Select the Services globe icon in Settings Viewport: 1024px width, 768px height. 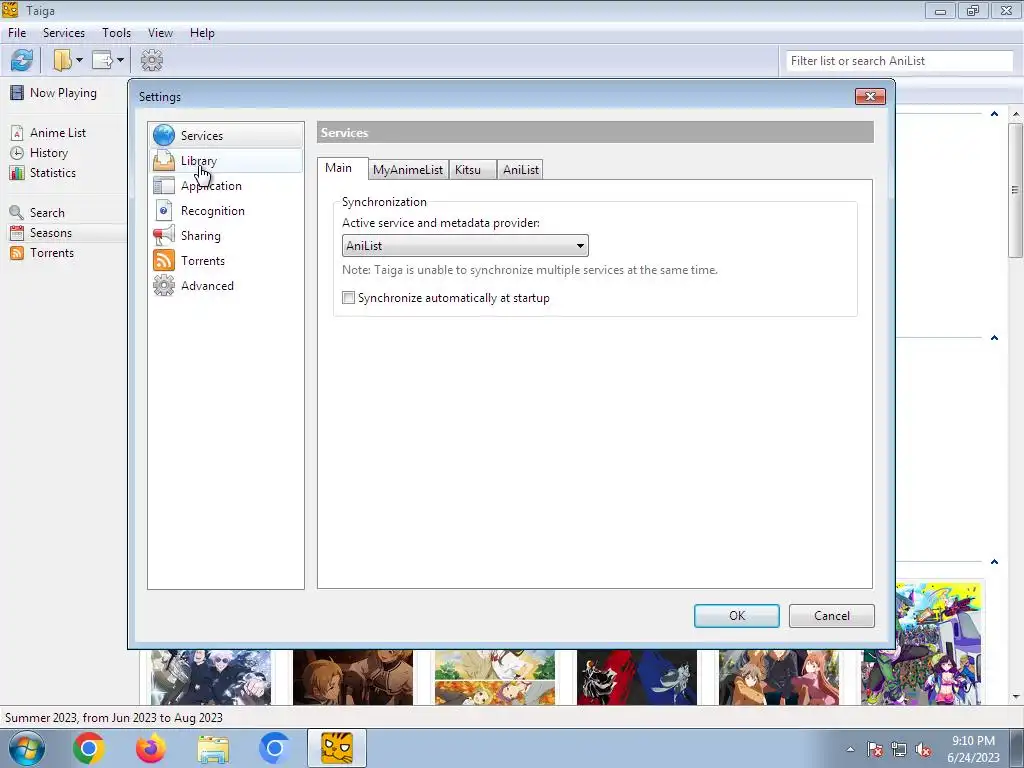point(163,135)
